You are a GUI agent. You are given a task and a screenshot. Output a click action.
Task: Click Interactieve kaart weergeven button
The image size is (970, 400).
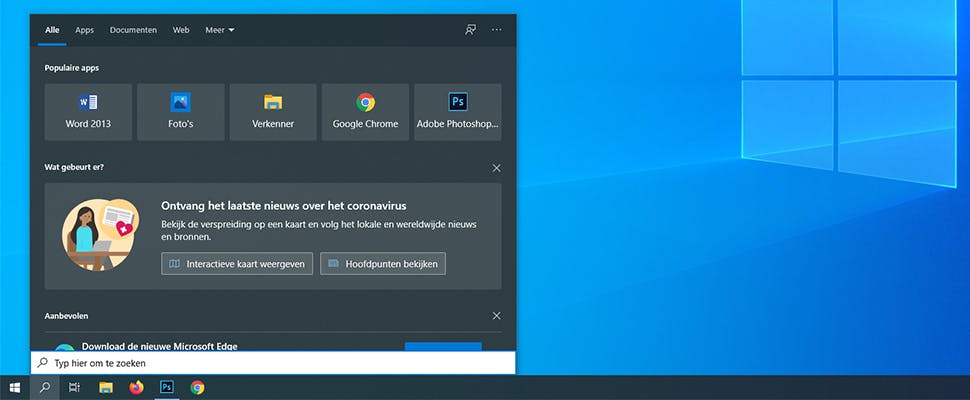[237, 263]
